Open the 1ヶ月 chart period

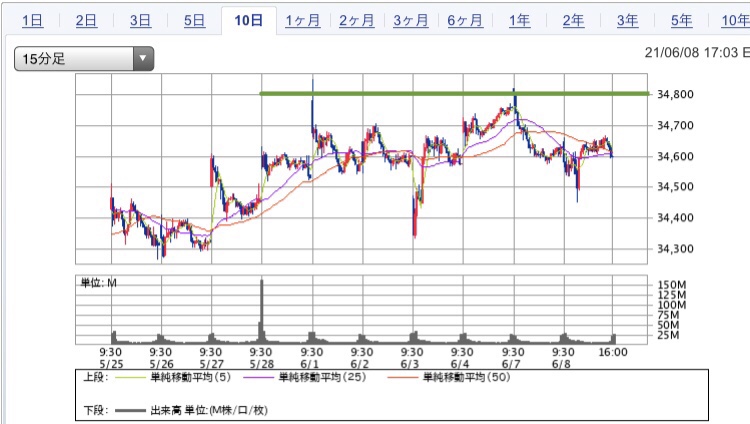(303, 21)
